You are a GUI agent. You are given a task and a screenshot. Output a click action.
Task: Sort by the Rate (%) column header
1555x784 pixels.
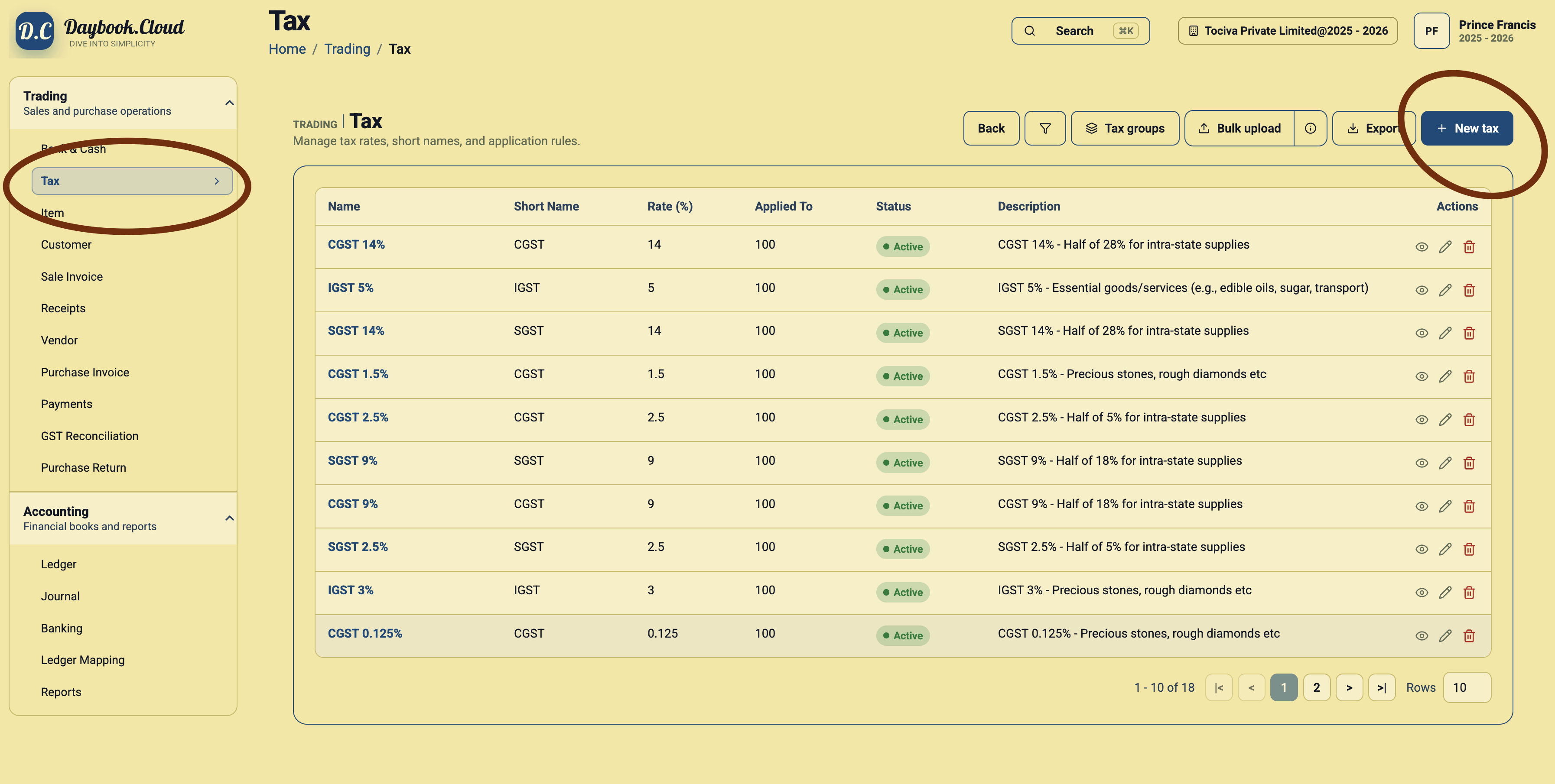[x=670, y=207]
